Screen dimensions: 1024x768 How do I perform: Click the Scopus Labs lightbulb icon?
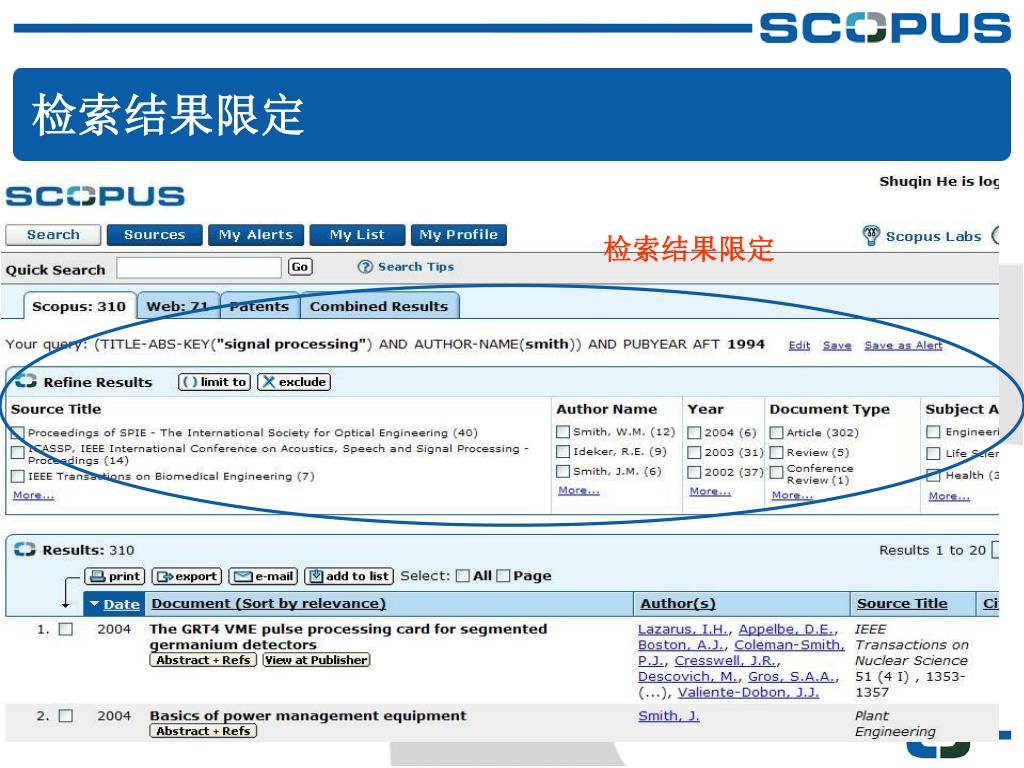click(871, 235)
